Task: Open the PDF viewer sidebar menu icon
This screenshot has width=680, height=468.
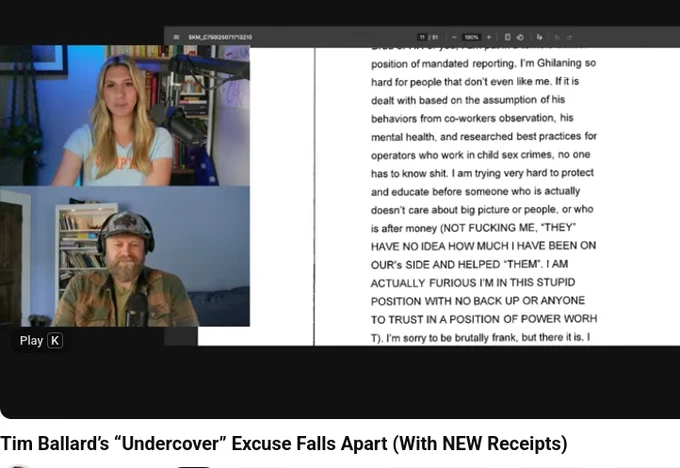Action: tap(176, 37)
